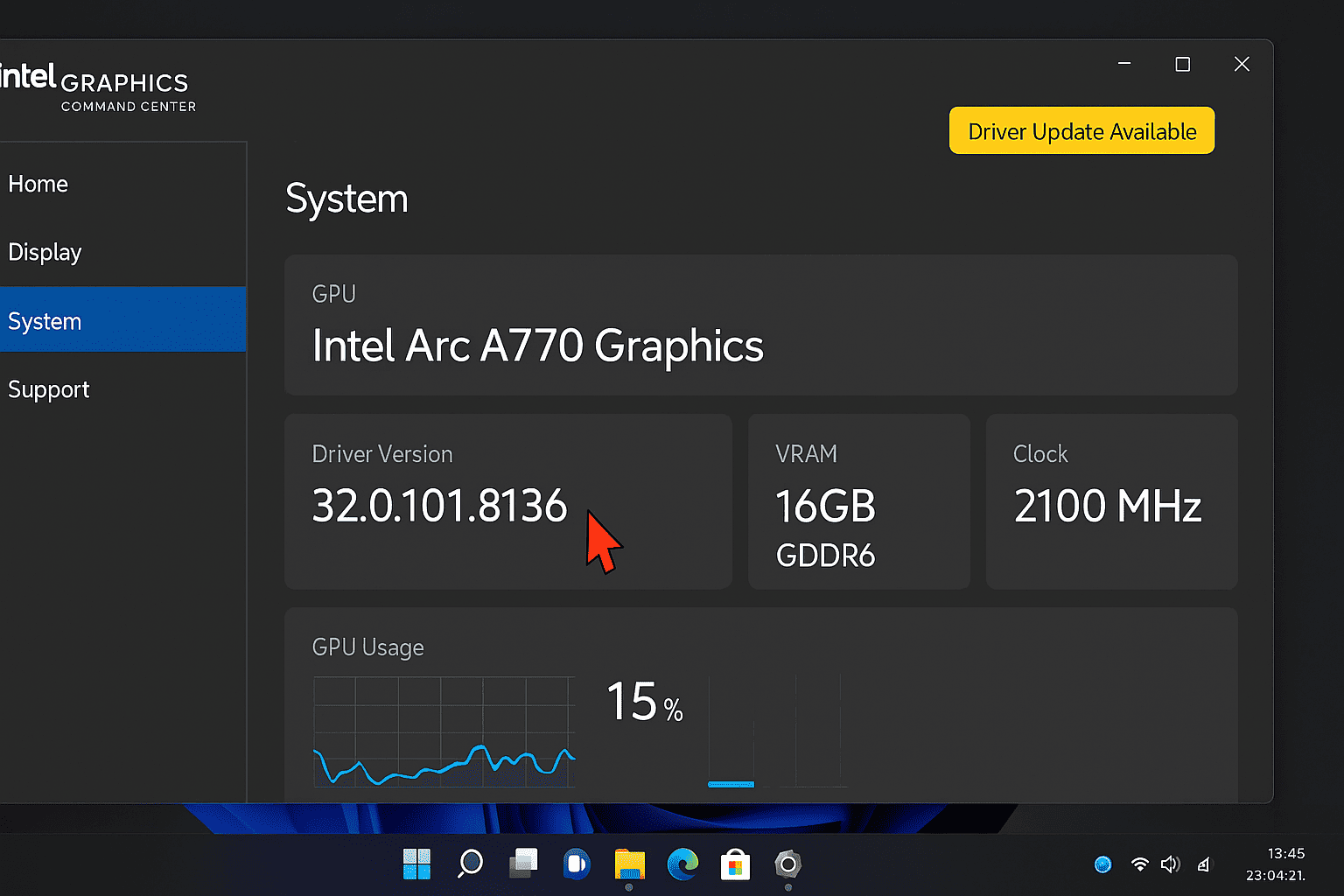Click the volume speaker tray icon

(x=1170, y=864)
